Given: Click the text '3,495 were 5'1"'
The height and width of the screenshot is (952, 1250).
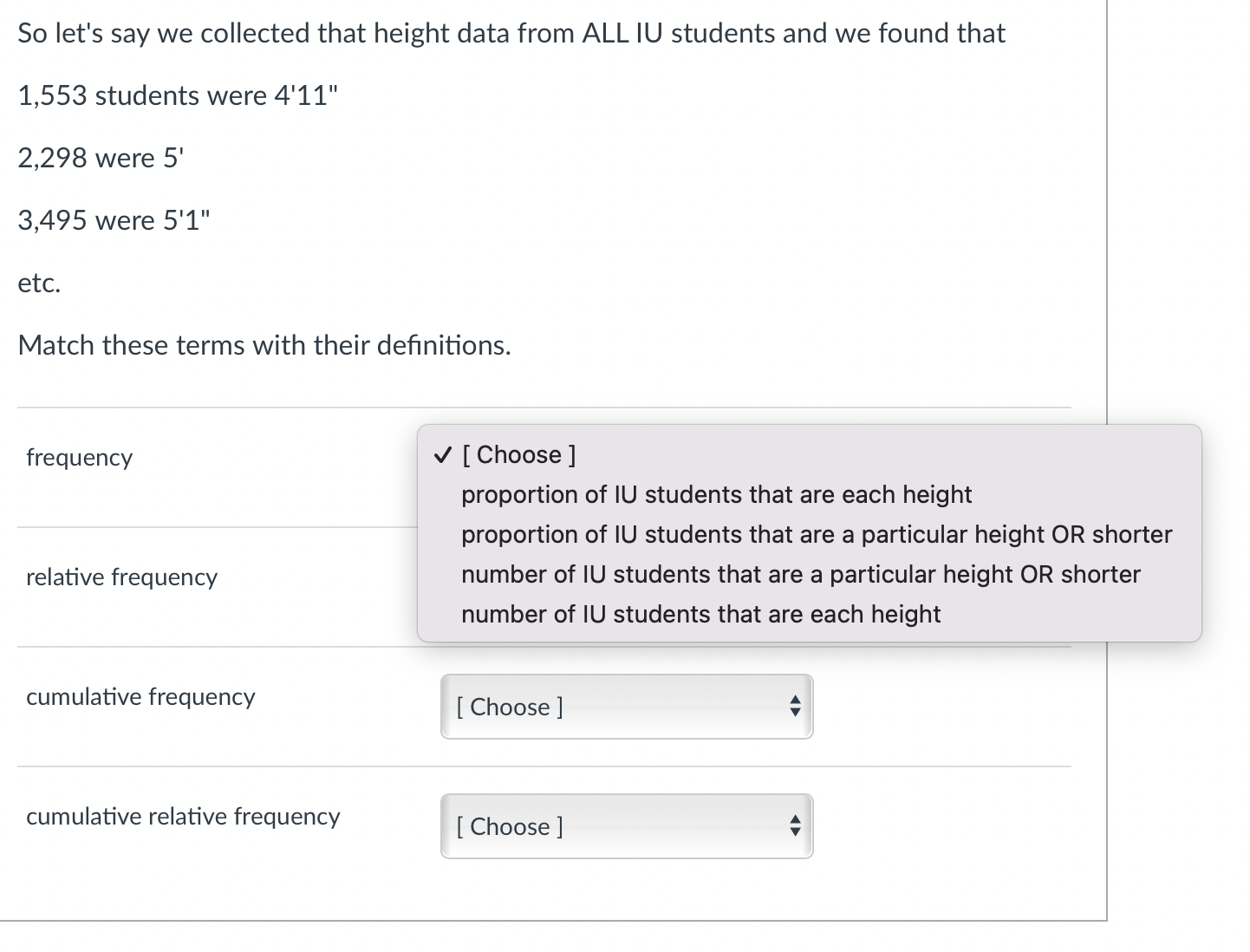Looking at the screenshot, I should 114,220.
